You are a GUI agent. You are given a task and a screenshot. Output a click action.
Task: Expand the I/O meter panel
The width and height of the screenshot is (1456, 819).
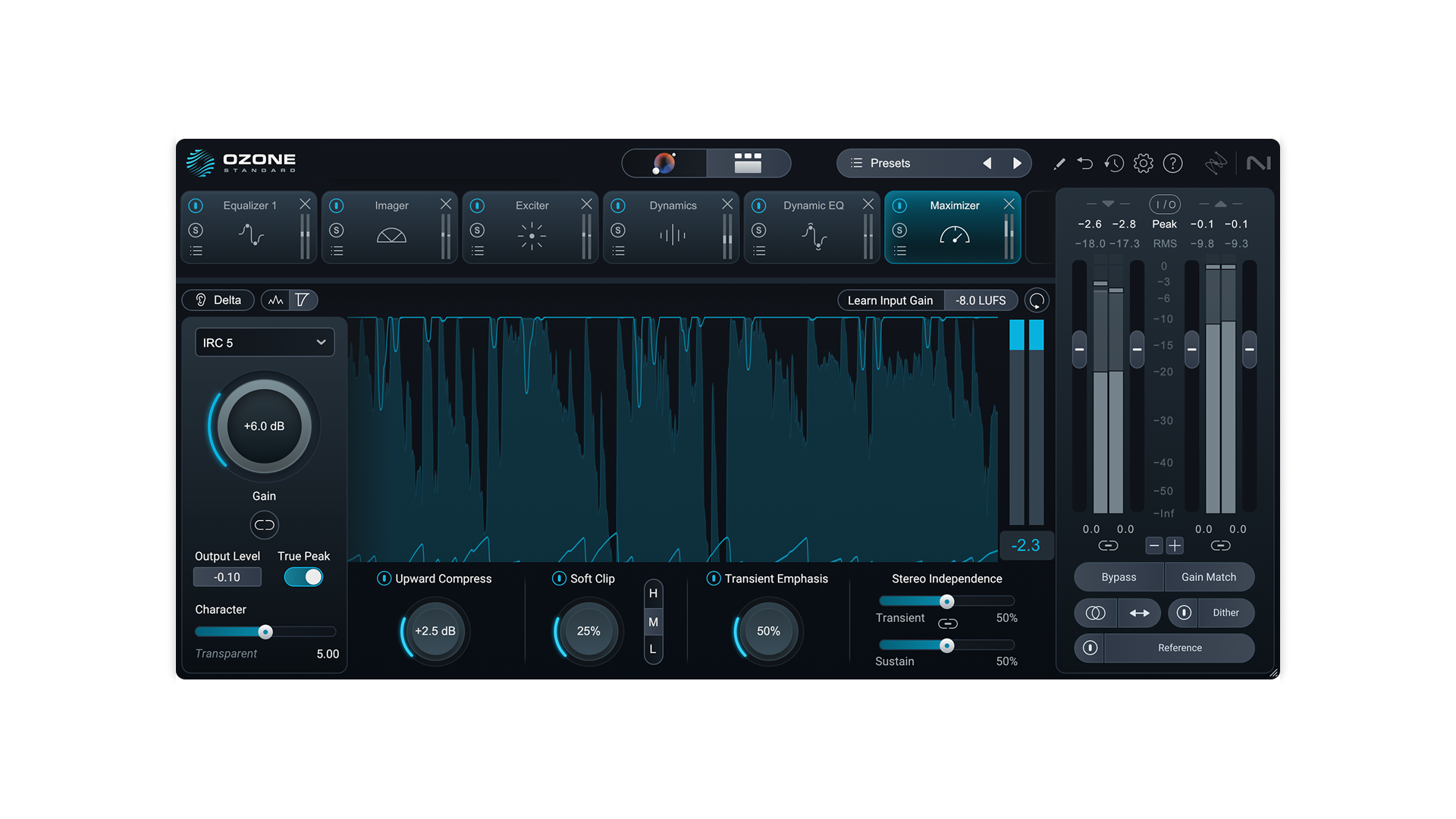click(1163, 203)
